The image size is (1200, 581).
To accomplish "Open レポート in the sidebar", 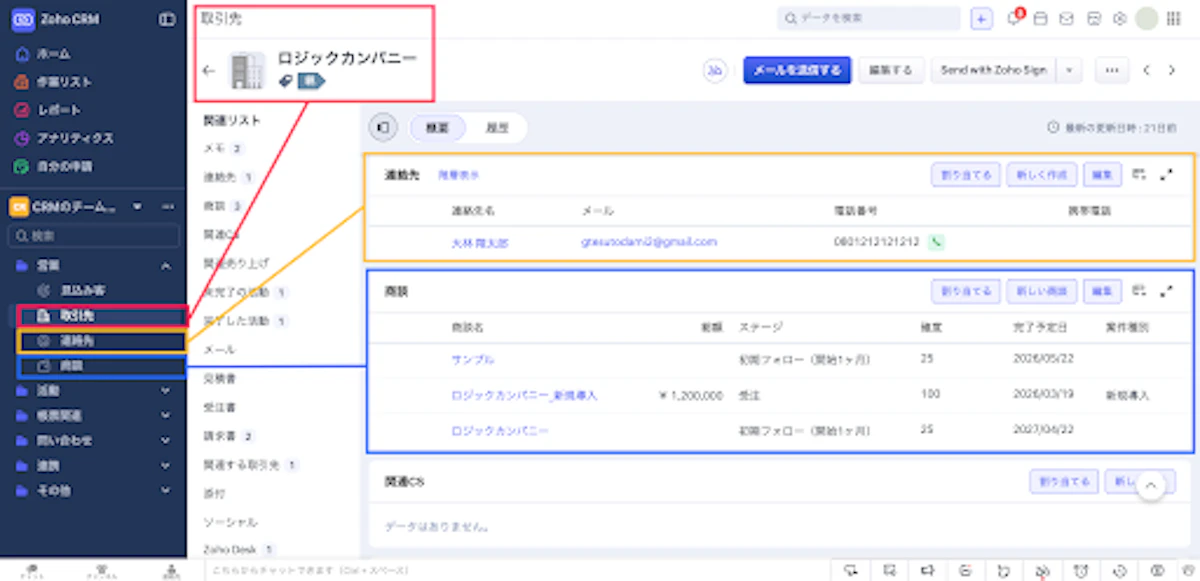I will [59, 110].
